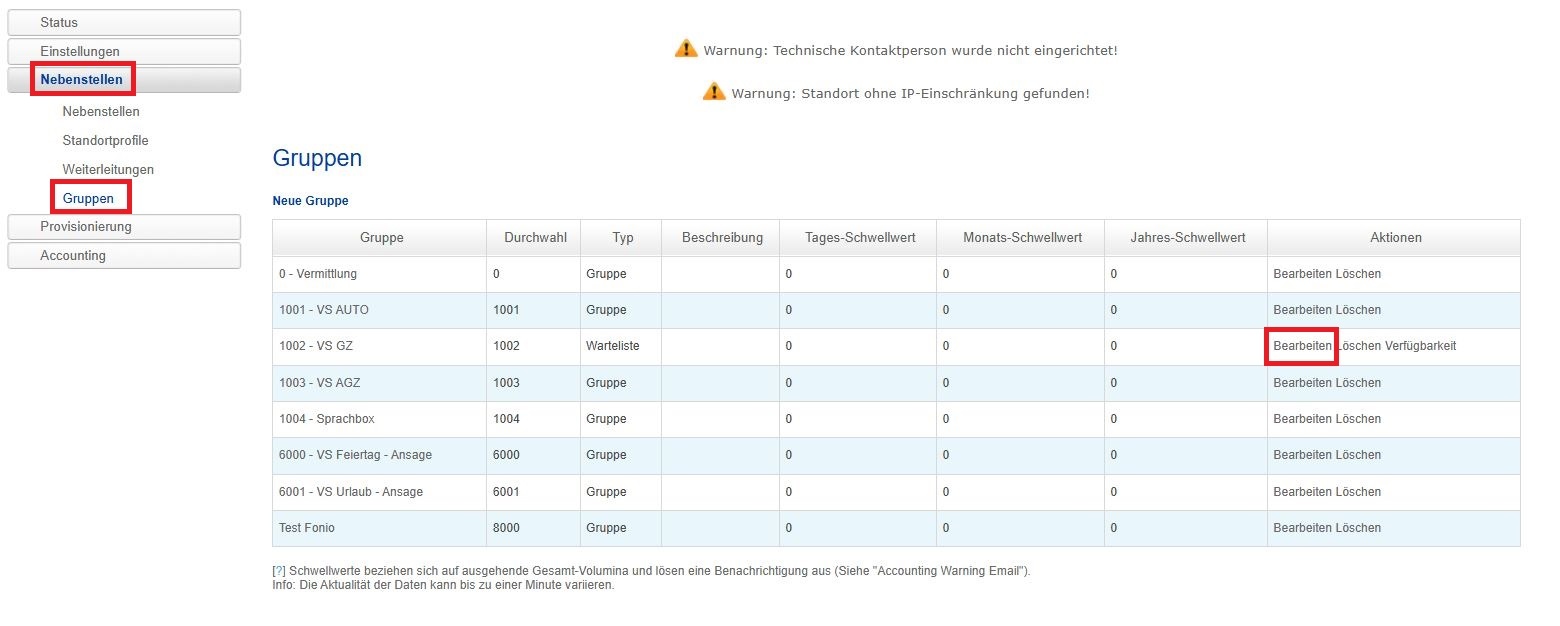Expand the Status menu section
The width and height of the screenshot is (1560, 626).
coord(124,22)
